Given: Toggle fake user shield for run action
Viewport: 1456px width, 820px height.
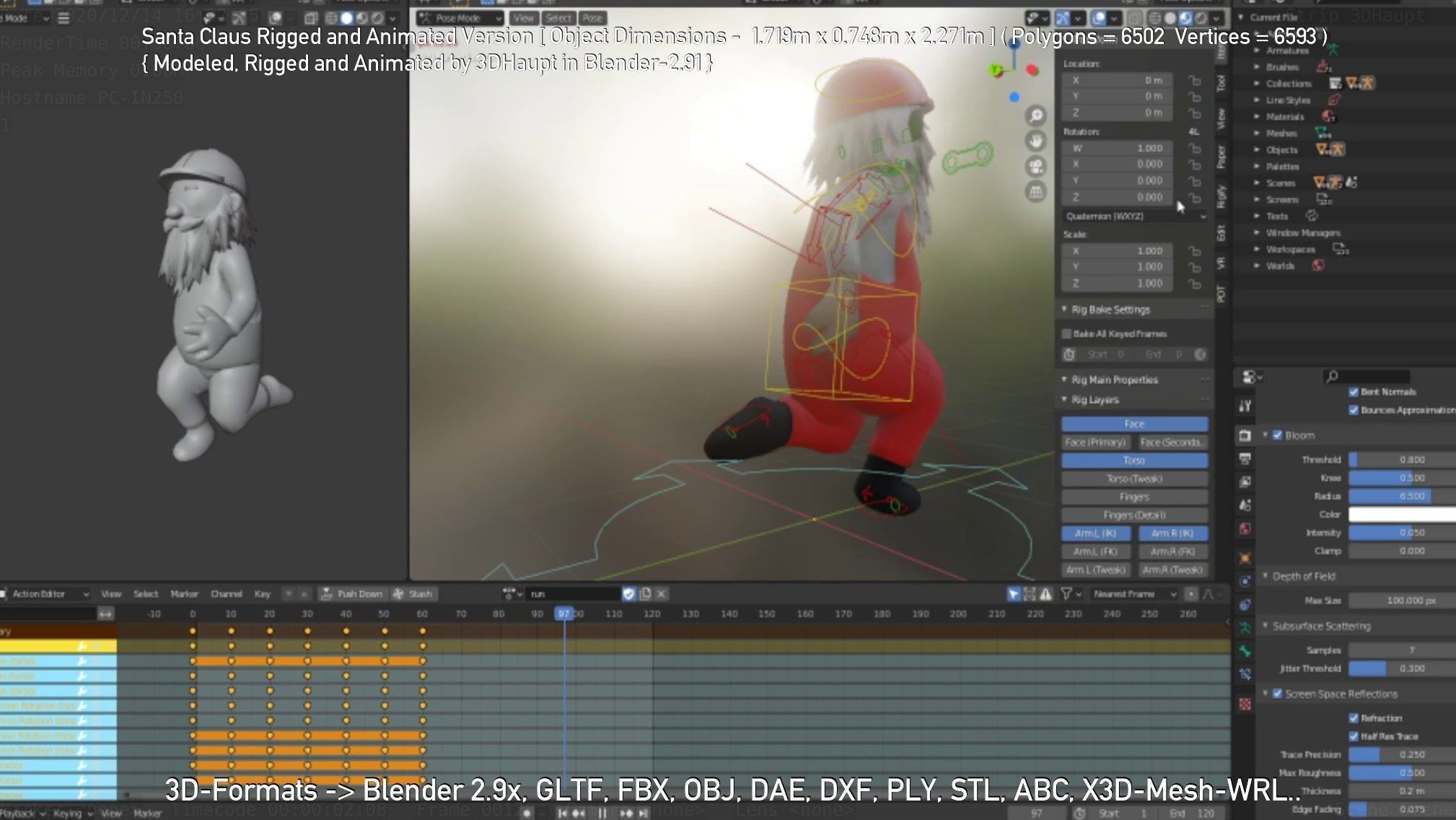Looking at the screenshot, I should point(628,594).
